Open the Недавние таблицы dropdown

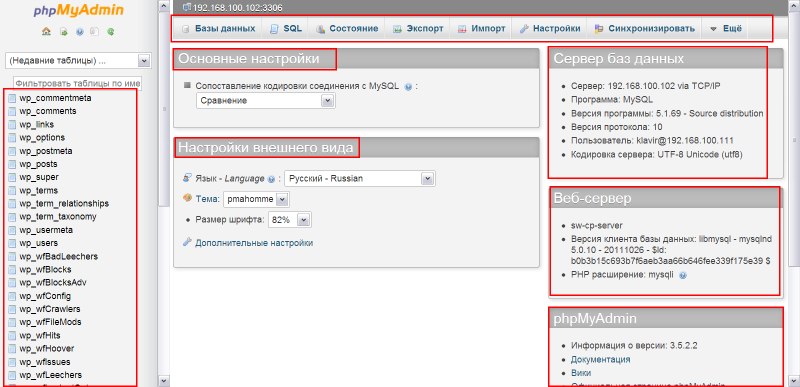pyautogui.click(x=78, y=61)
